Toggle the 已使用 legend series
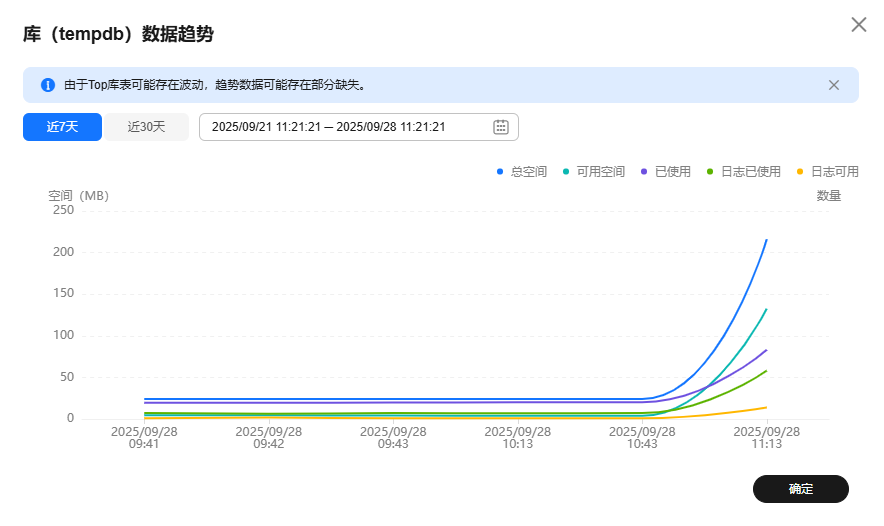Screen dimensions: 884x526 [672, 172]
